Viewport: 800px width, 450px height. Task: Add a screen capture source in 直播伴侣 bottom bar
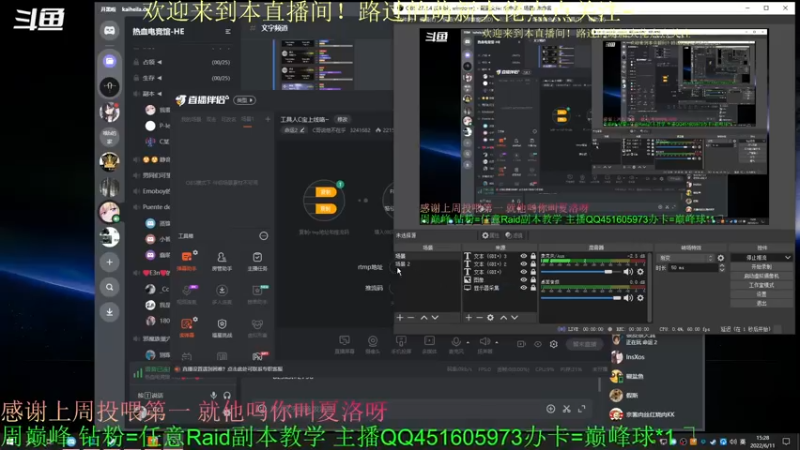(x=344, y=344)
